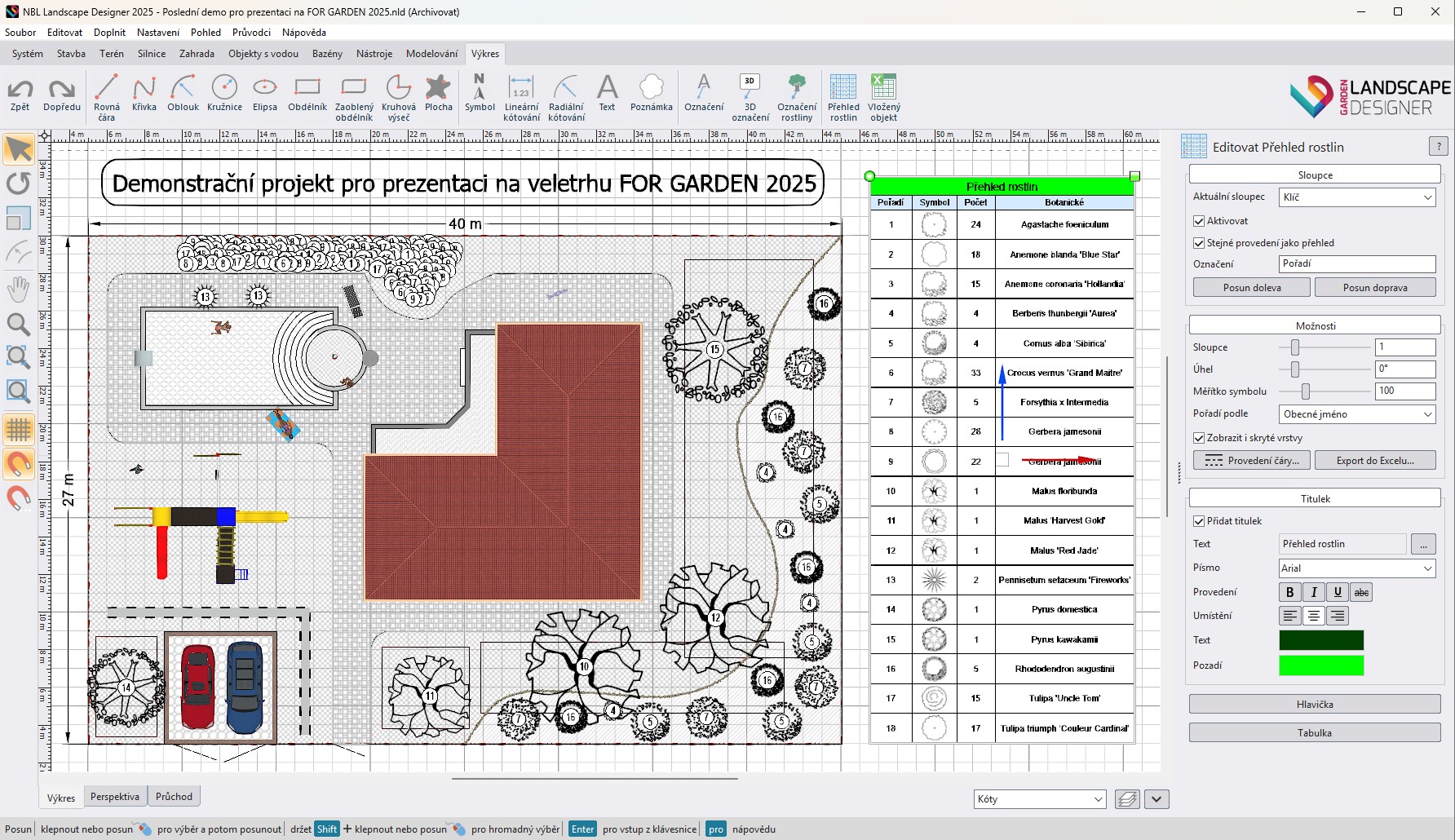1455x840 pixels.
Task: Switch to the Zahrada ribbon tab
Action: click(197, 54)
